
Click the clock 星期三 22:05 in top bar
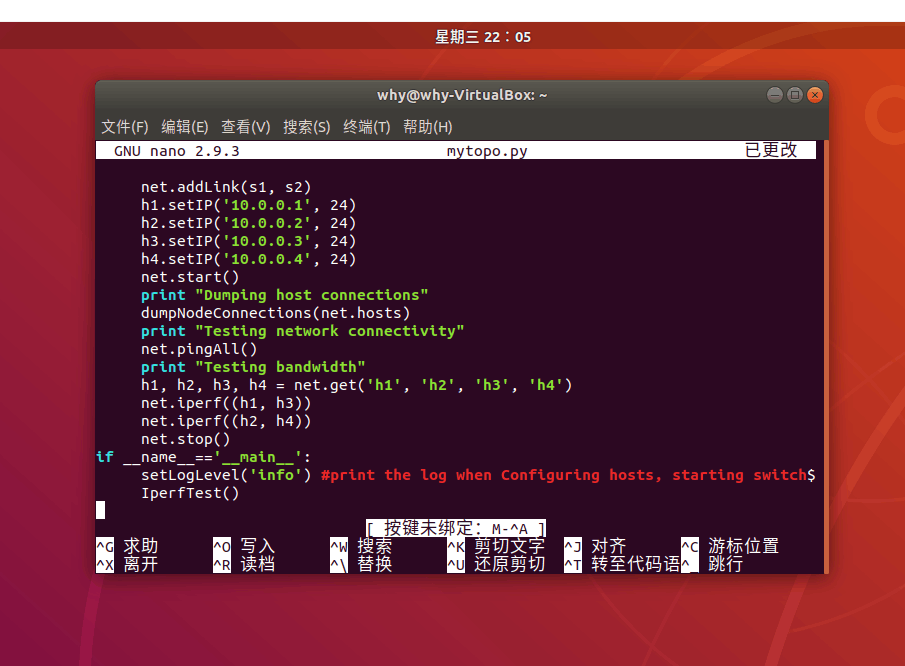coord(483,37)
